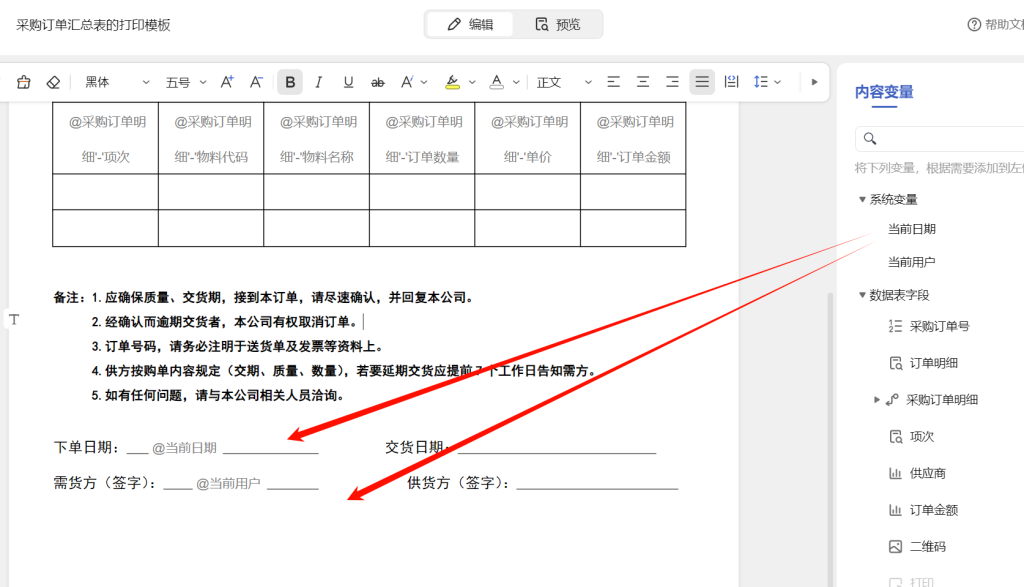The width and height of the screenshot is (1024, 587).
Task: Click the 物料代码 table header cell
Action: (211, 138)
